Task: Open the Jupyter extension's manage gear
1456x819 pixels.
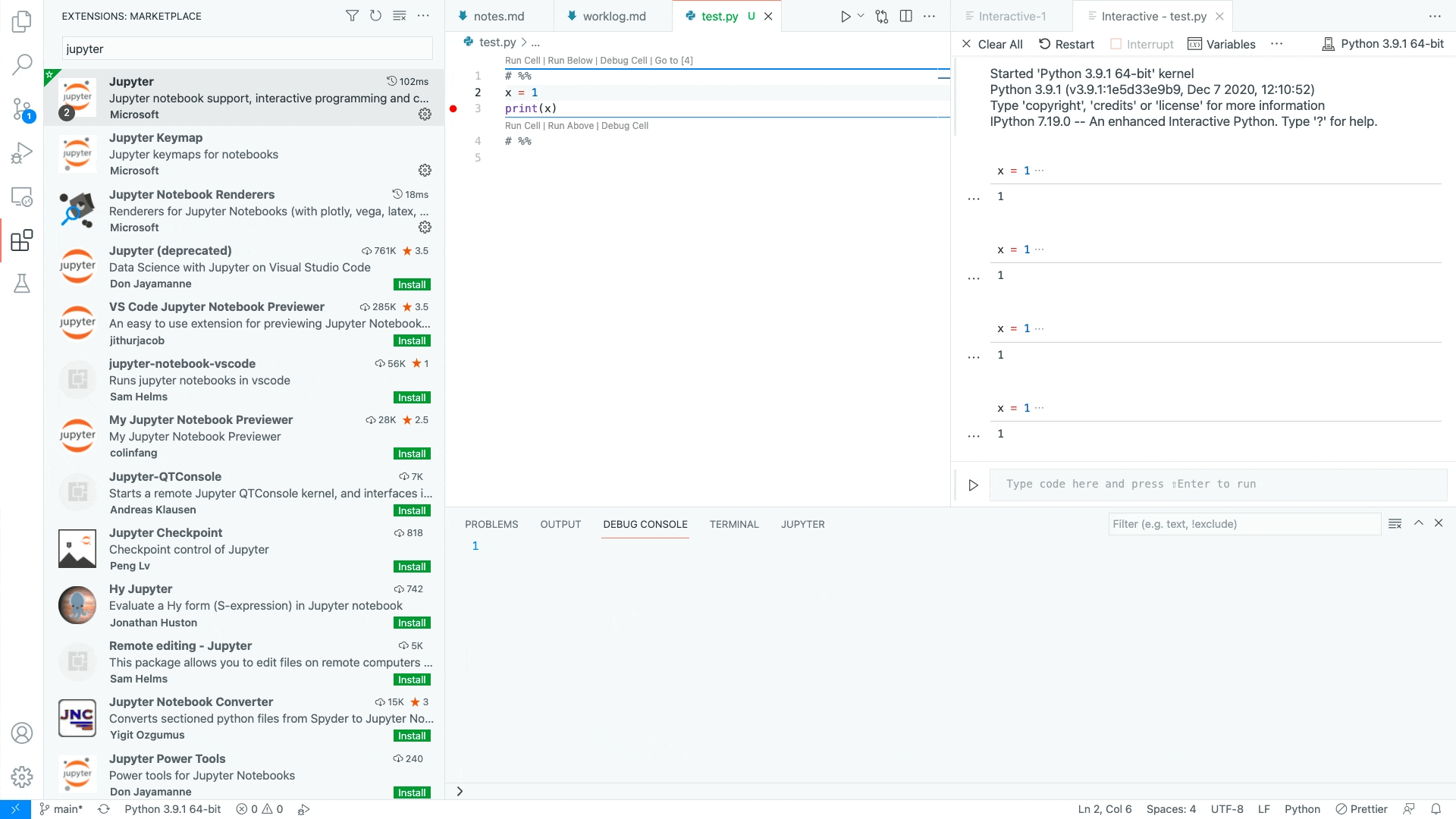Action: pyautogui.click(x=425, y=114)
